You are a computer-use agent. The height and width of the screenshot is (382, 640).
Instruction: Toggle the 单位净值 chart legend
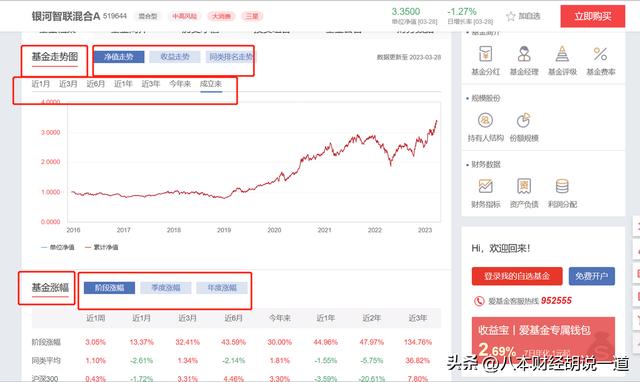58,247
